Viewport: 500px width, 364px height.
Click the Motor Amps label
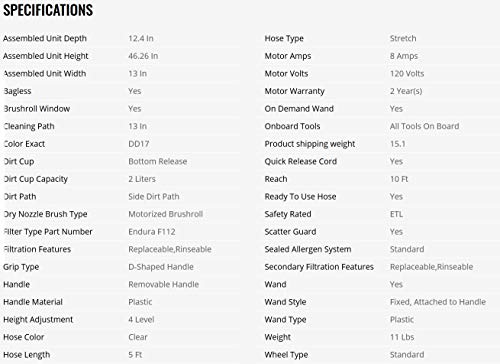[288, 56]
